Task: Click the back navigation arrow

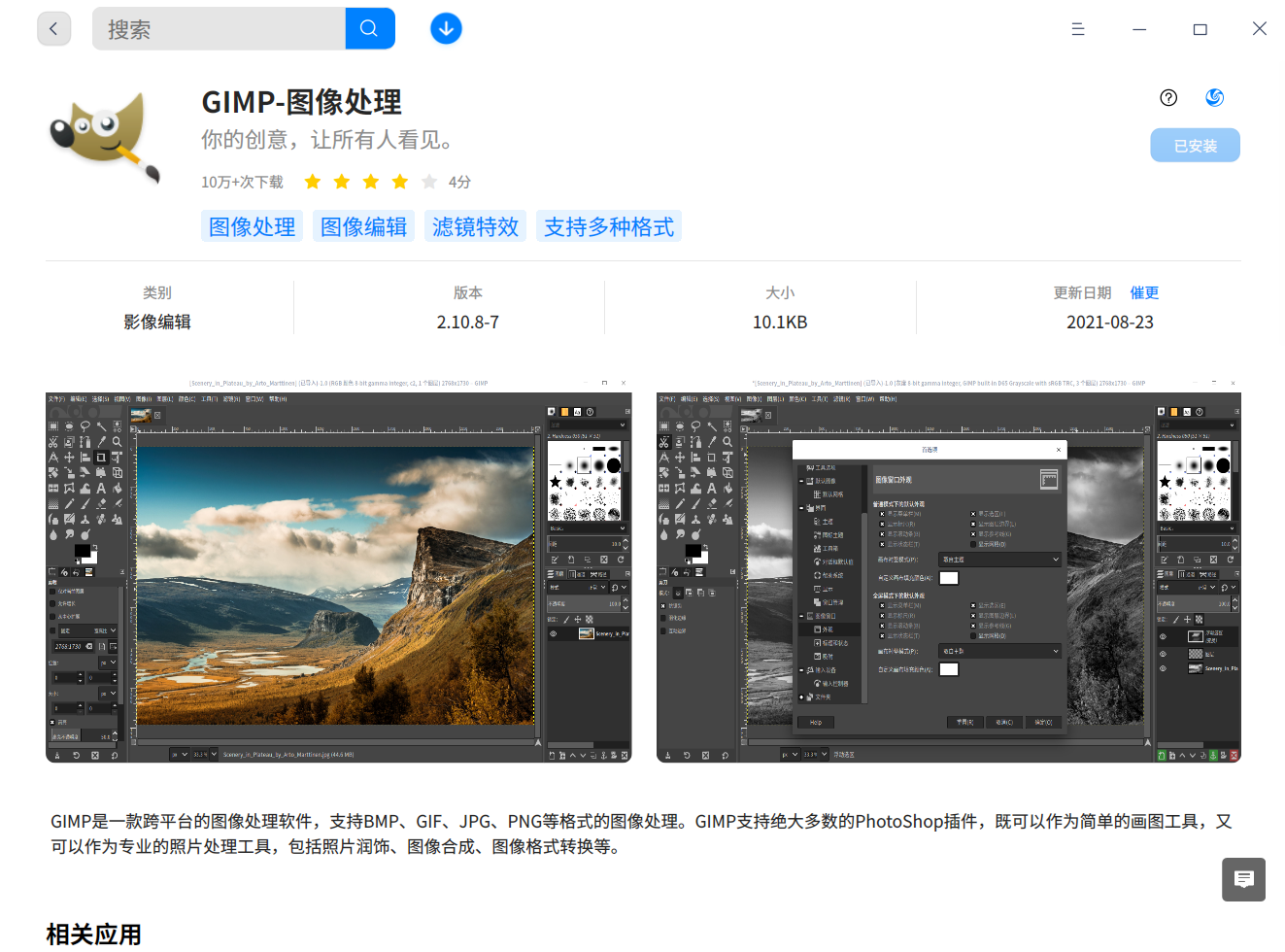Action: [54, 28]
